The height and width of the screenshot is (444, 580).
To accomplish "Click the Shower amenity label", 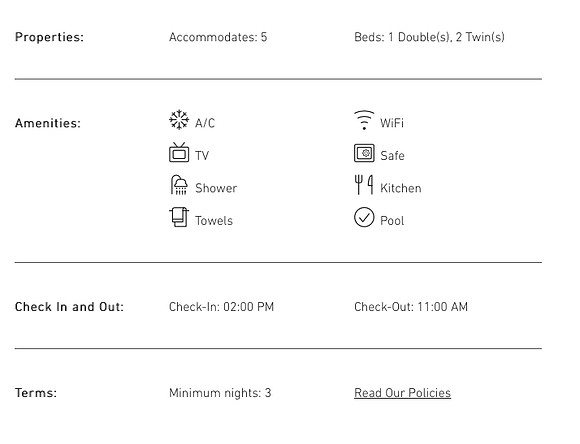I will (x=216, y=188).
